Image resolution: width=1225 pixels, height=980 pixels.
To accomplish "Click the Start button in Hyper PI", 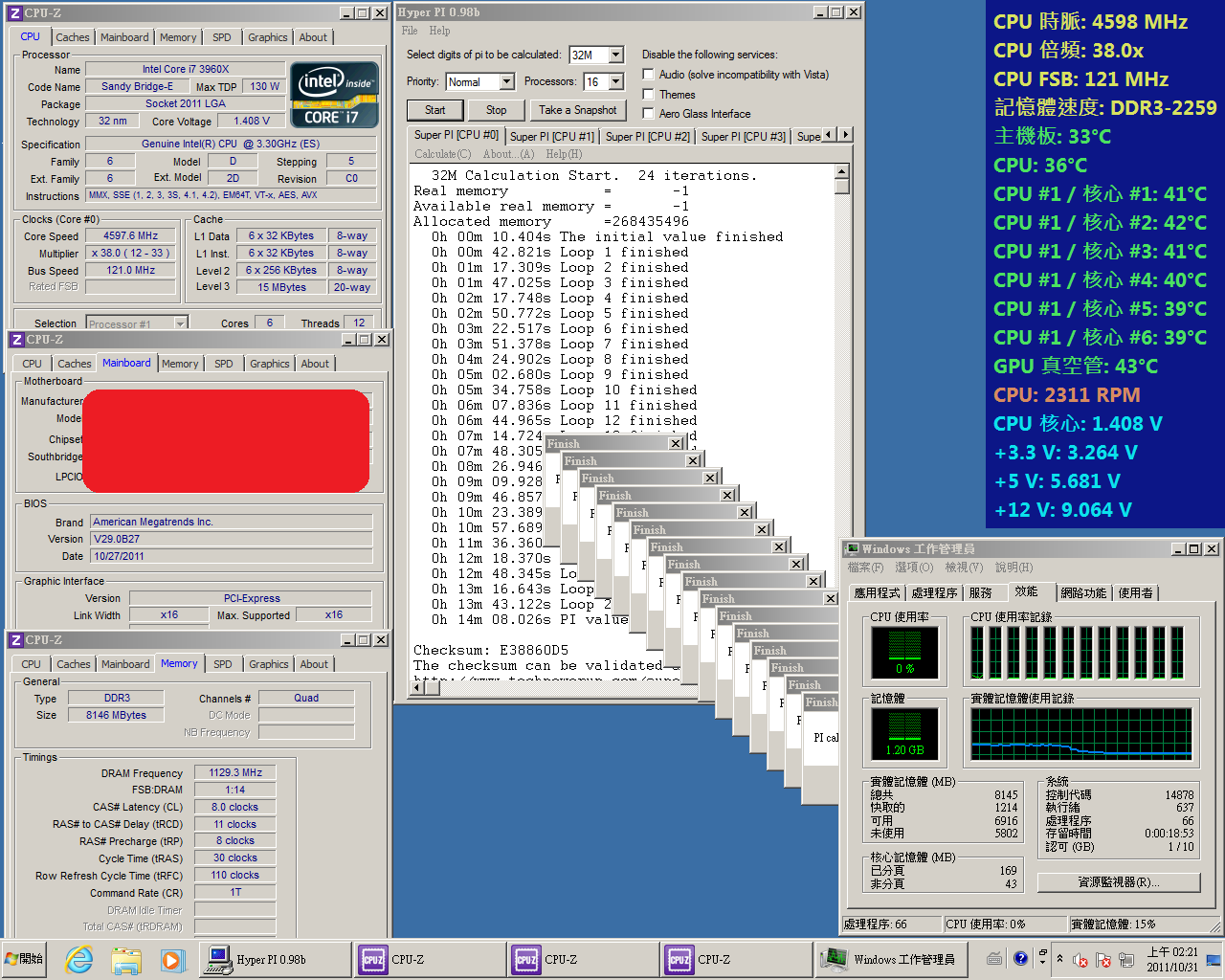I will [435, 110].
